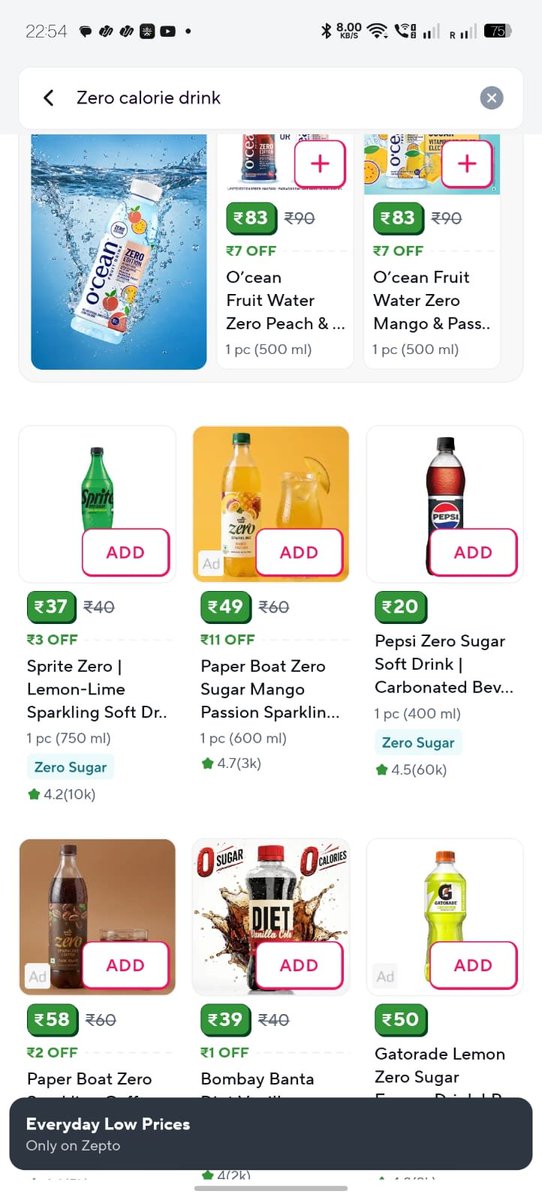Open Wi-Fi icon in status bar
This screenshot has width=542, height=1200.
(377, 31)
